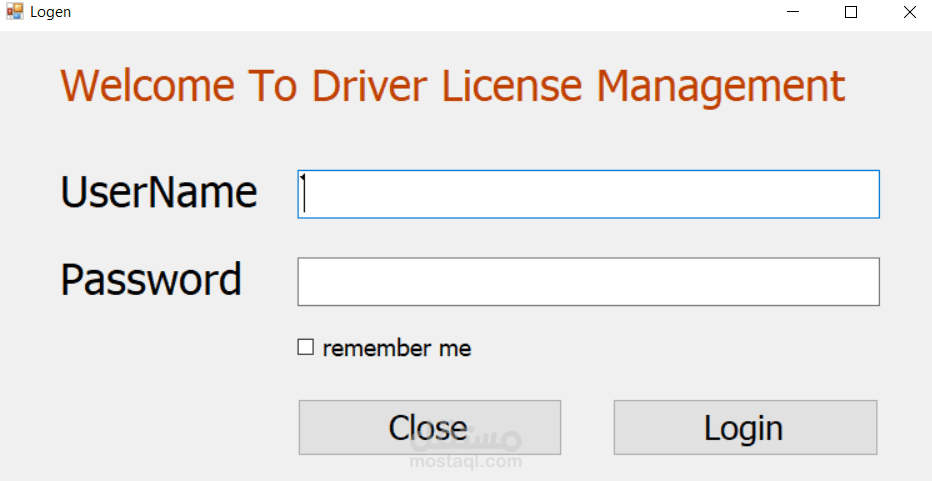
Task: Maximize the Logen window
Action: (x=851, y=12)
